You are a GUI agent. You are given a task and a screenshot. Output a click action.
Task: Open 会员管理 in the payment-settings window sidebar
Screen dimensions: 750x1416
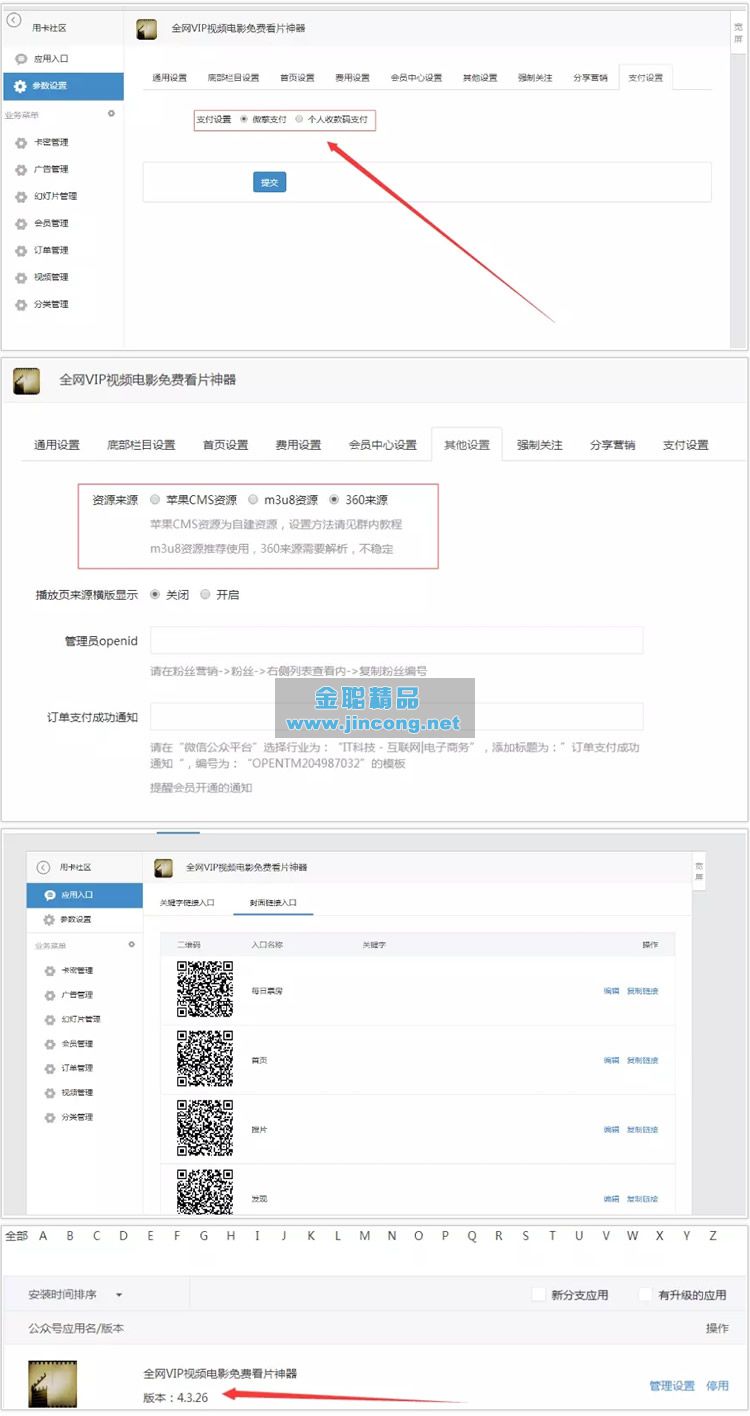(x=51, y=224)
